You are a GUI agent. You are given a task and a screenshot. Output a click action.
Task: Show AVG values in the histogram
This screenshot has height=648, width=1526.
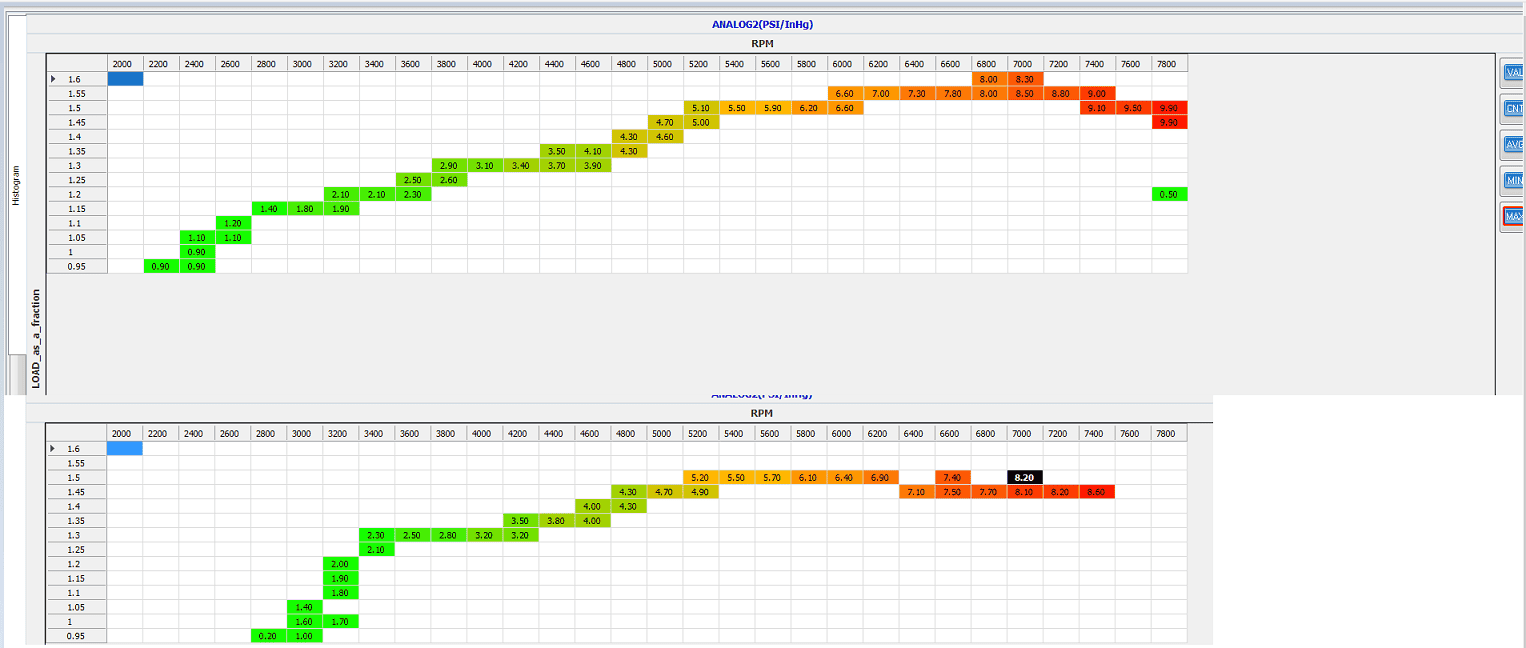[x=1513, y=144]
